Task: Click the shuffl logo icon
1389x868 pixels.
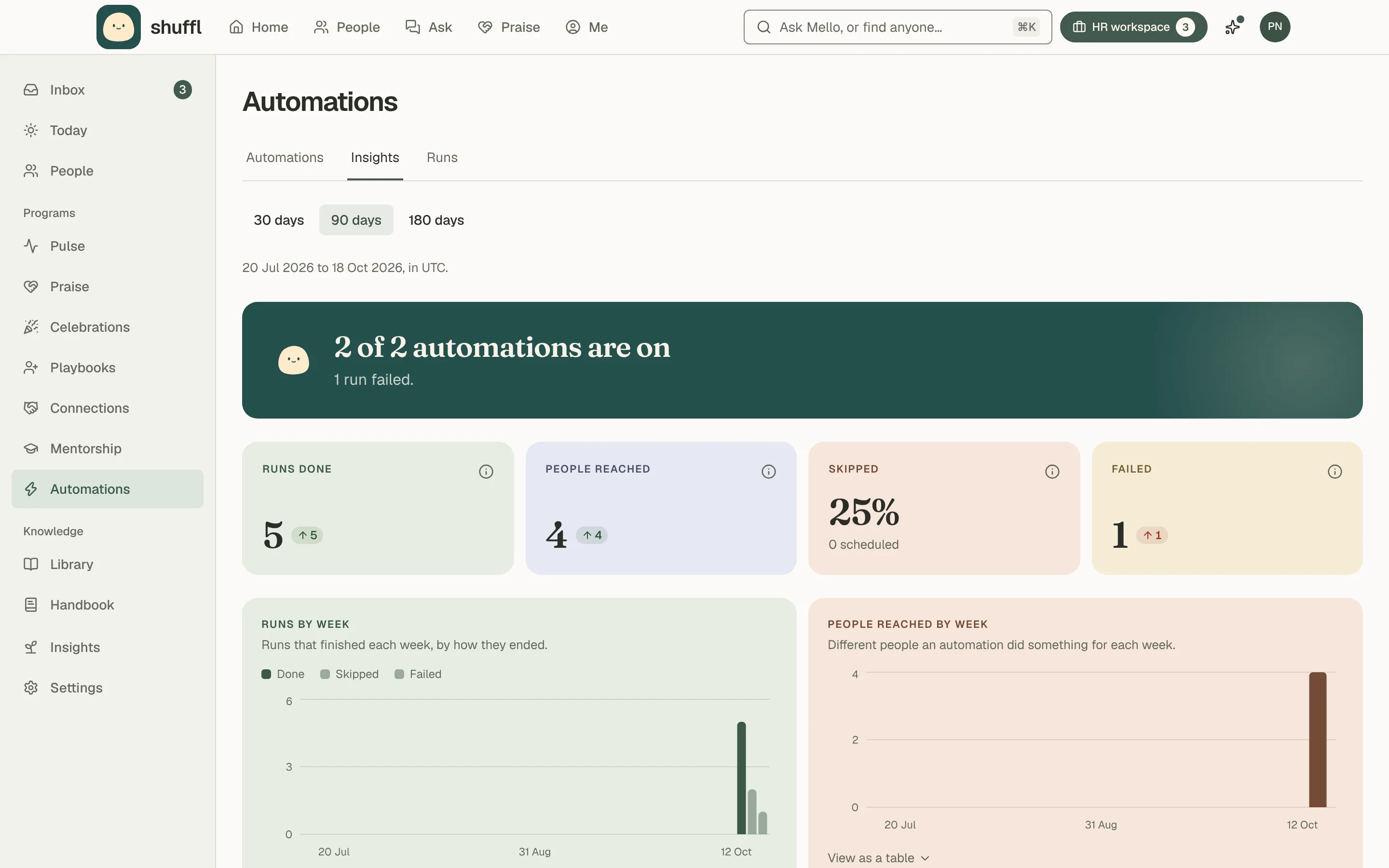Action: (118, 27)
